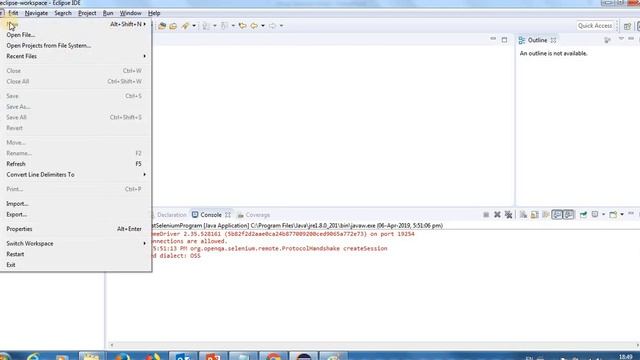
Task: Close the Outline view tab
Action: pos(553,40)
